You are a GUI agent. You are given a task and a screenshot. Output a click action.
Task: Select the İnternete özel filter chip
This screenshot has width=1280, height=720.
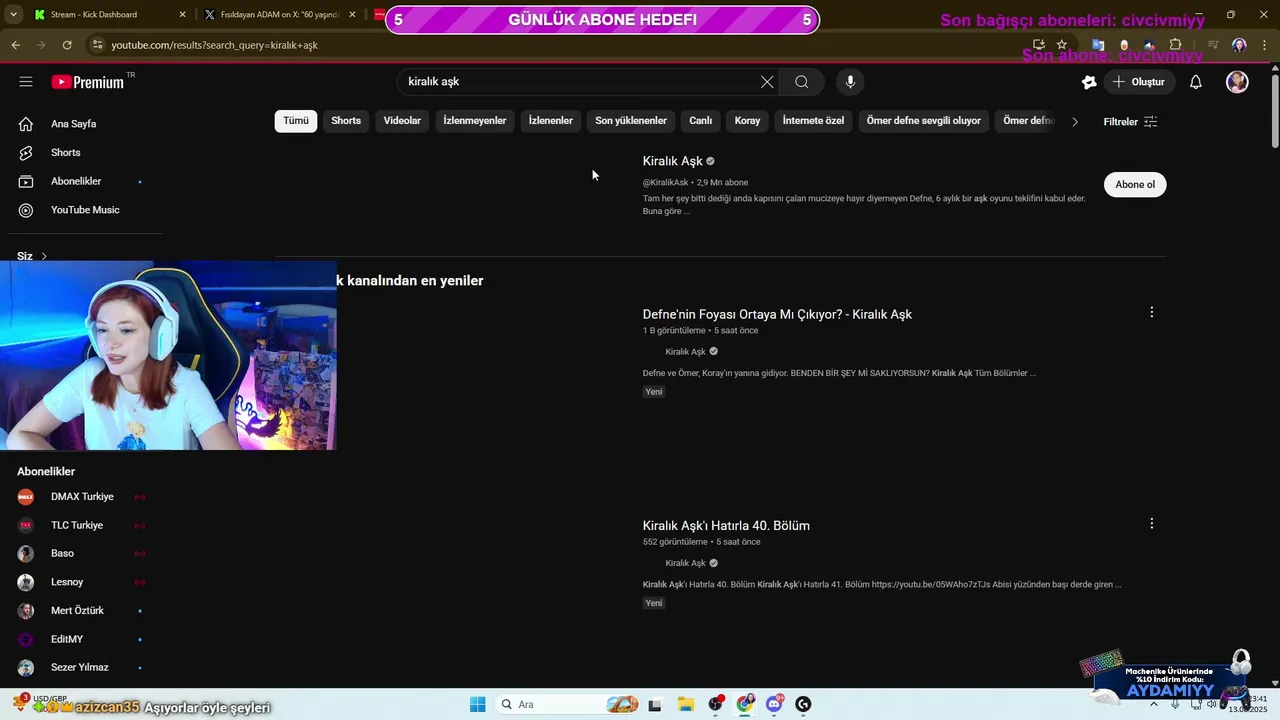(813, 121)
